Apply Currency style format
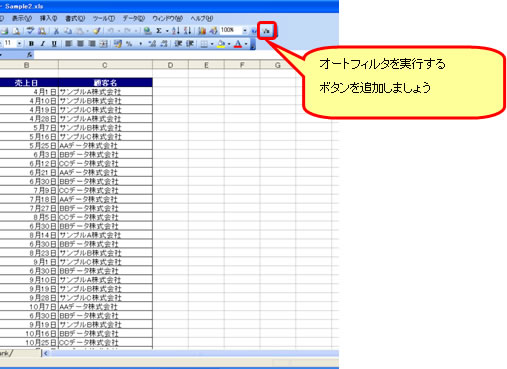The height and width of the screenshot is (369, 507). 117,44
